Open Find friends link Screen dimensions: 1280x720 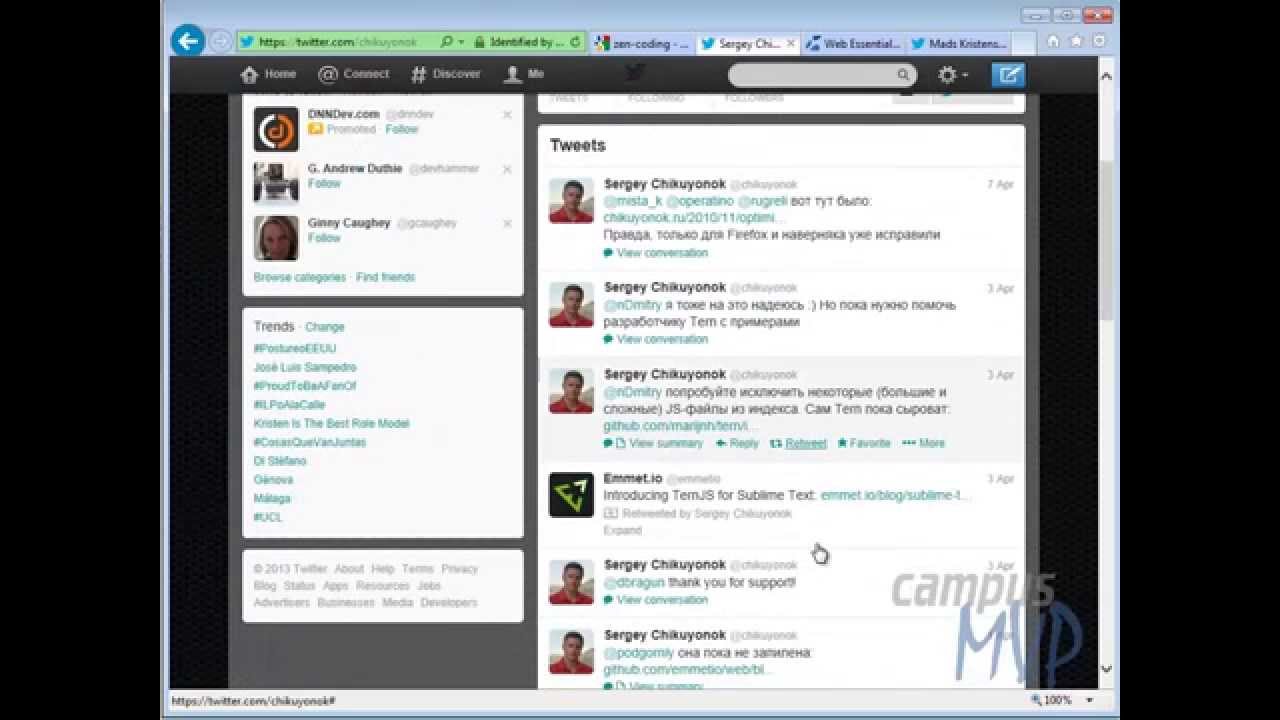pos(385,277)
